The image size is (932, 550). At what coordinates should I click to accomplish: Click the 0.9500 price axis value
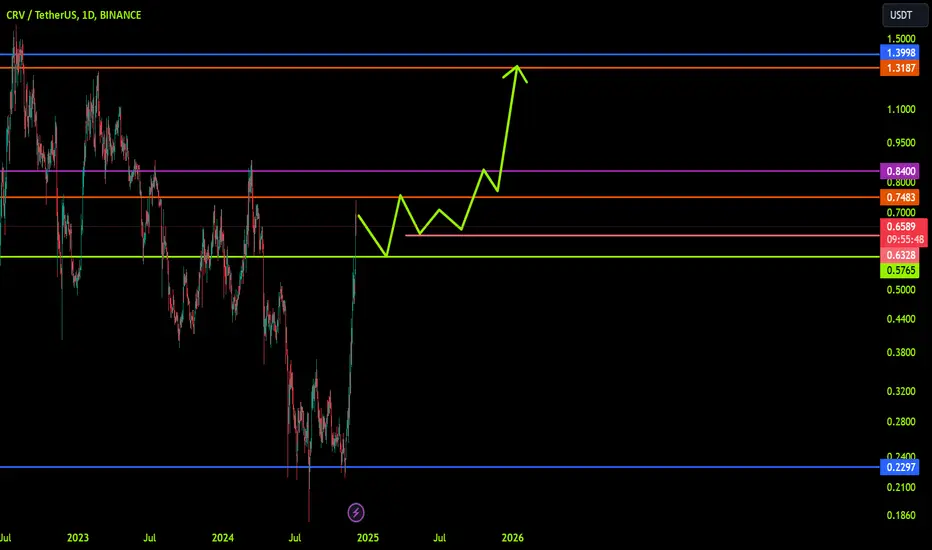click(x=901, y=143)
